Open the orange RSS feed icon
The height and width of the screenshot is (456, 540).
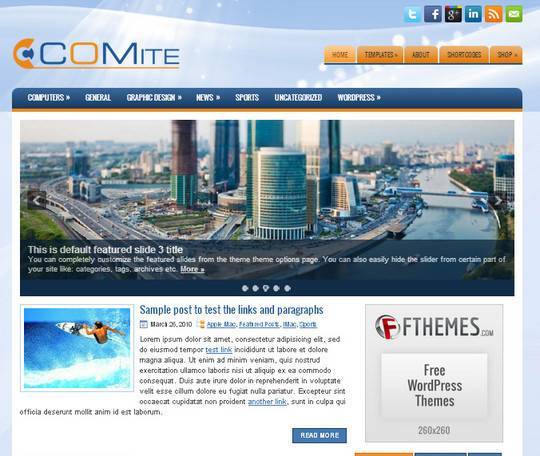click(494, 14)
